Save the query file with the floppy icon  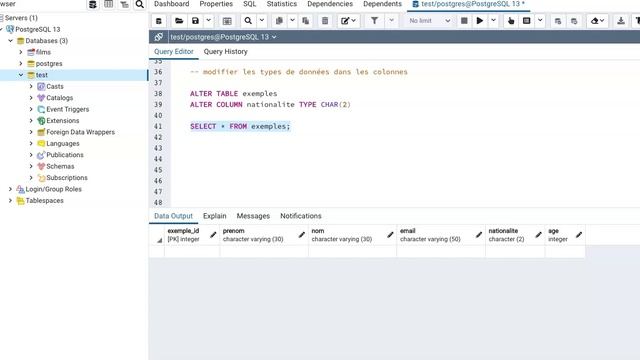point(196,21)
